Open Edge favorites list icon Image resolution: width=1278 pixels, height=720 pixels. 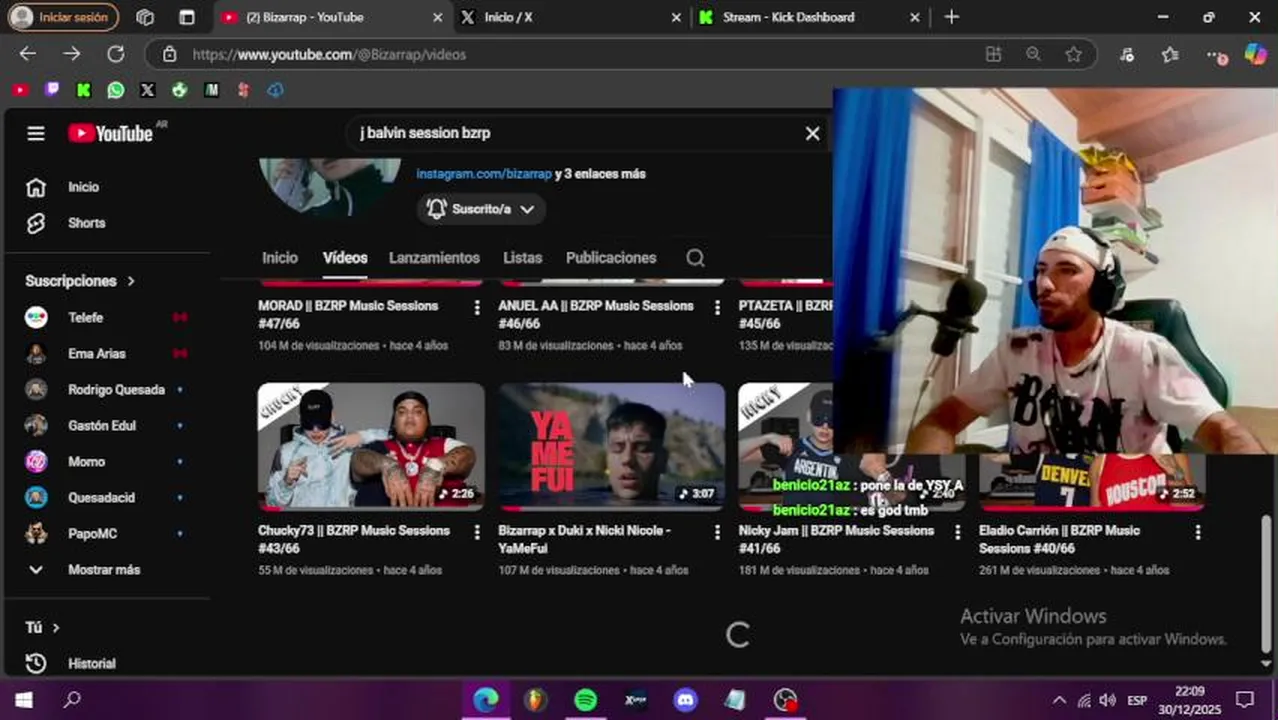pyautogui.click(x=1171, y=54)
